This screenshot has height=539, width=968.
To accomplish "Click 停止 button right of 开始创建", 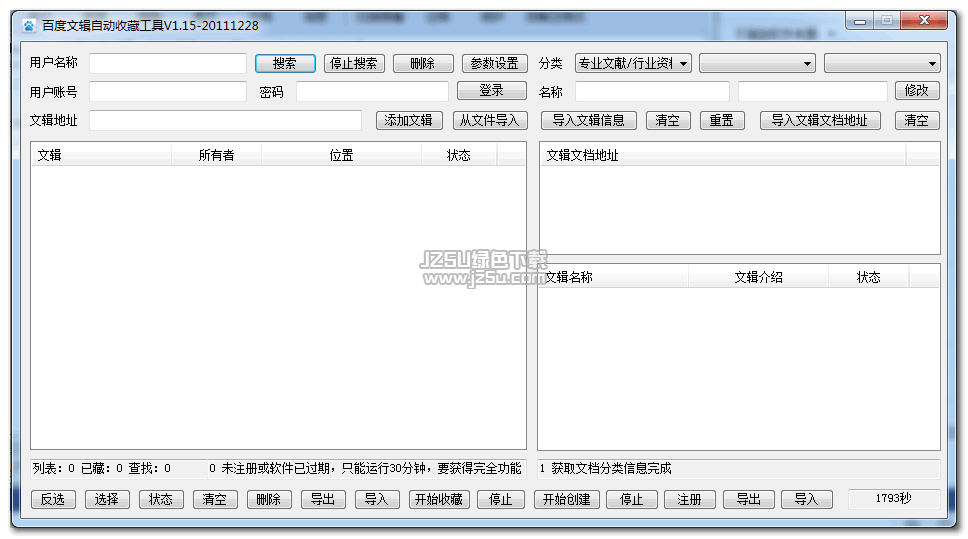I will 632,499.
